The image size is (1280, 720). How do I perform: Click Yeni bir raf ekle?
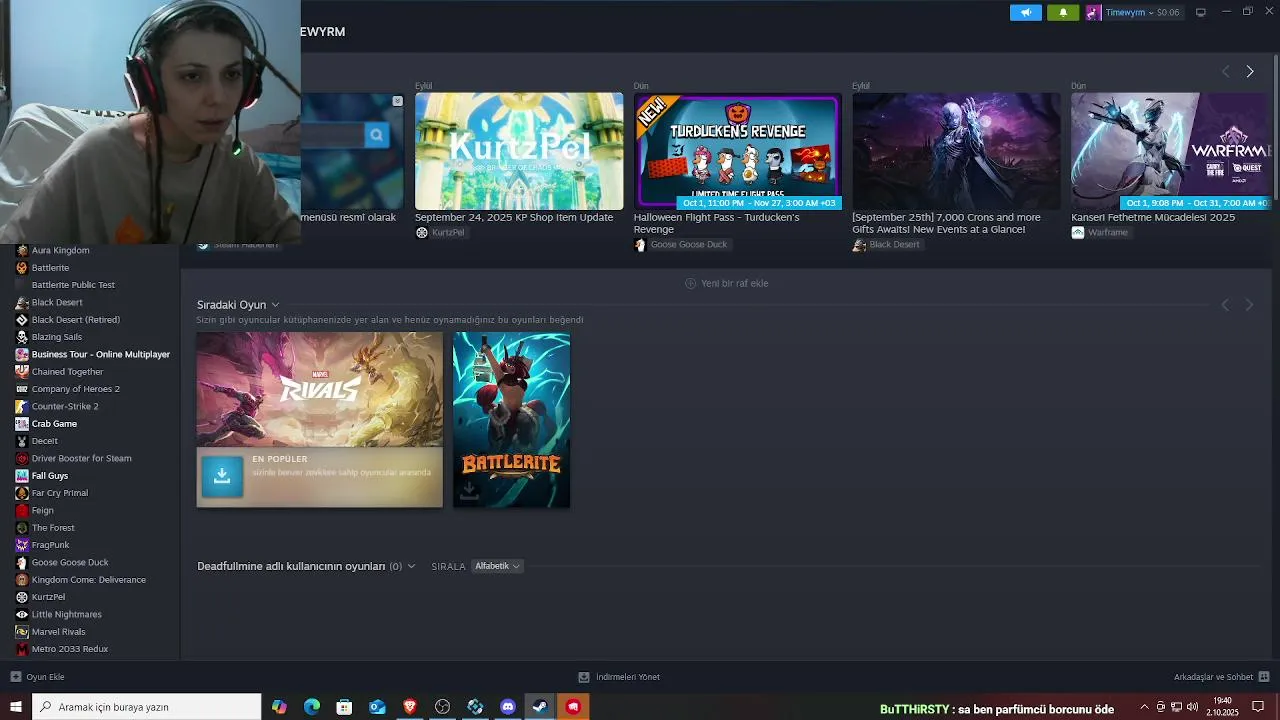pos(726,283)
